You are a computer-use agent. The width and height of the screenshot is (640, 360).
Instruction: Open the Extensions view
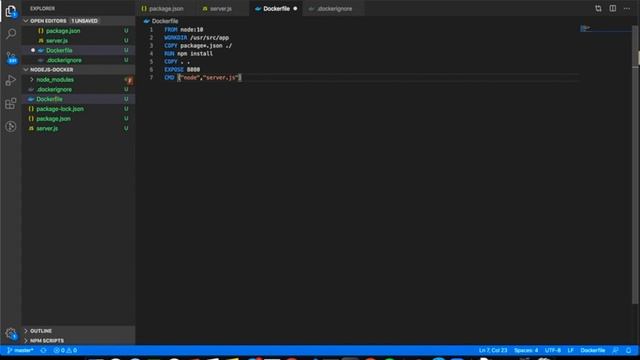(x=11, y=103)
